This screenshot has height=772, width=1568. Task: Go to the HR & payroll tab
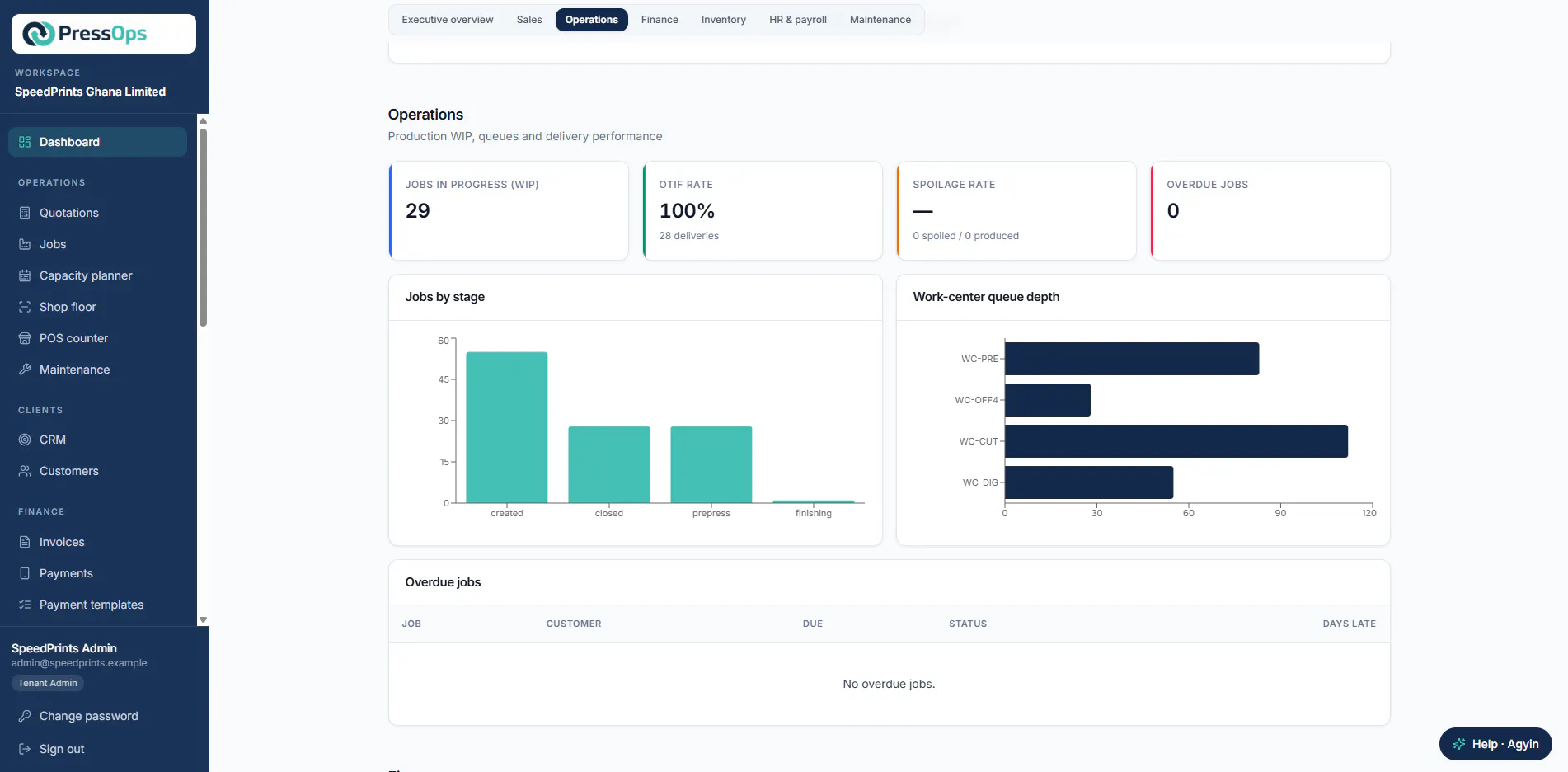coord(798,20)
